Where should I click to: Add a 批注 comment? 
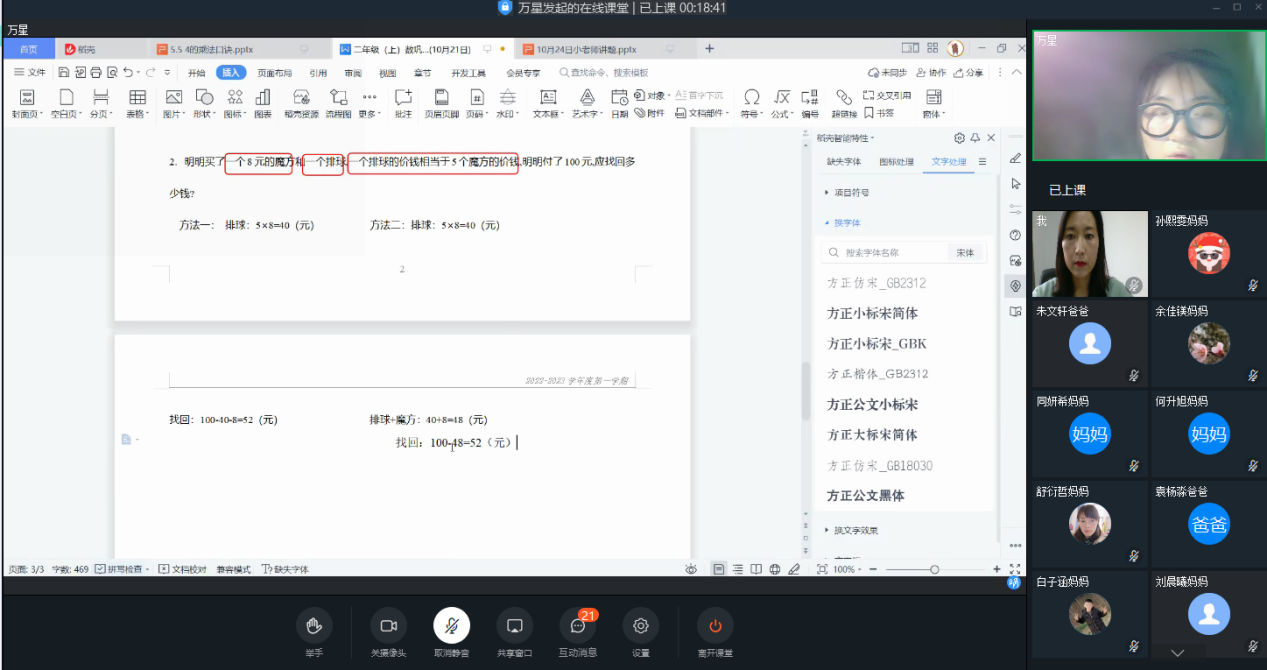pyautogui.click(x=403, y=103)
